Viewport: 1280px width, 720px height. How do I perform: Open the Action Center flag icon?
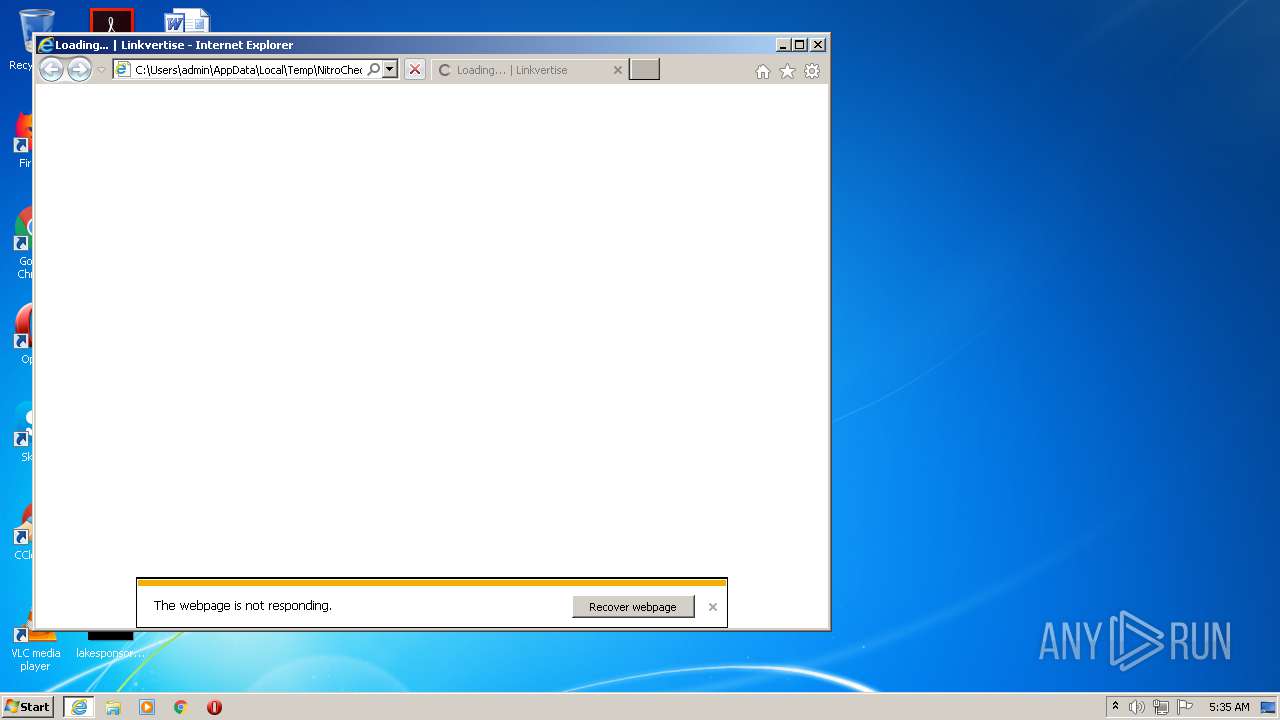(x=1185, y=707)
